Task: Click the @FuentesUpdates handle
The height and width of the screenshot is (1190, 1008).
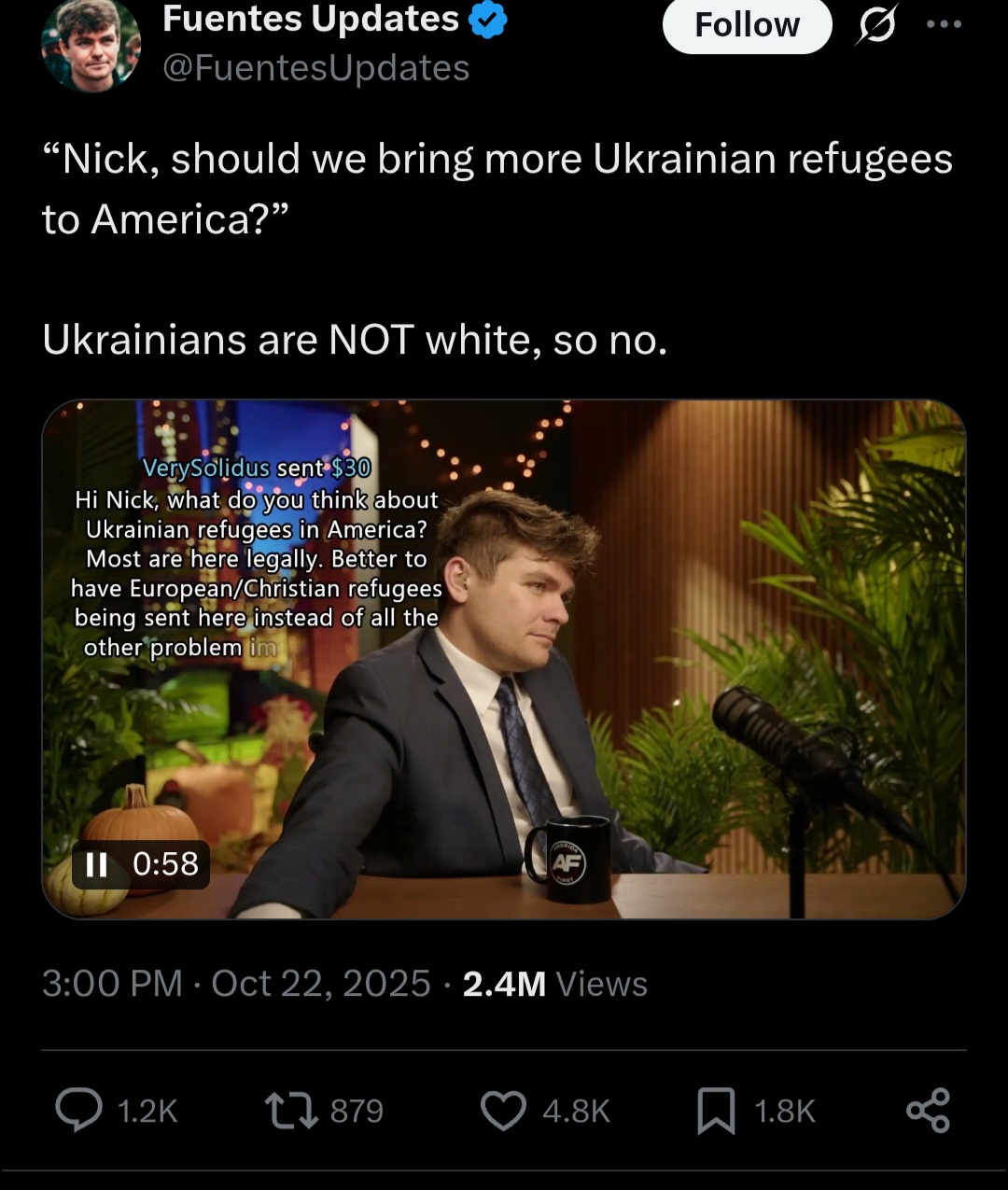Action: coord(315,68)
